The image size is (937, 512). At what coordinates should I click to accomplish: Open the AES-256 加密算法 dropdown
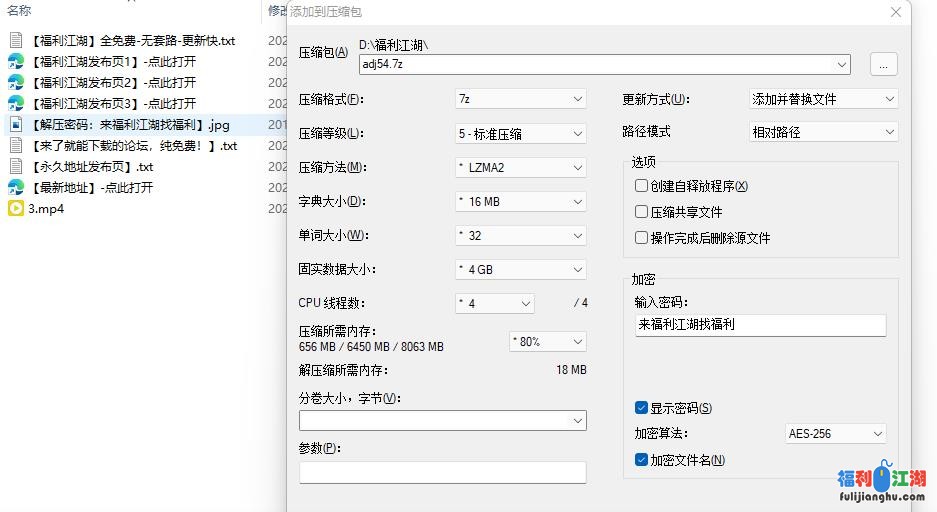pos(836,434)
